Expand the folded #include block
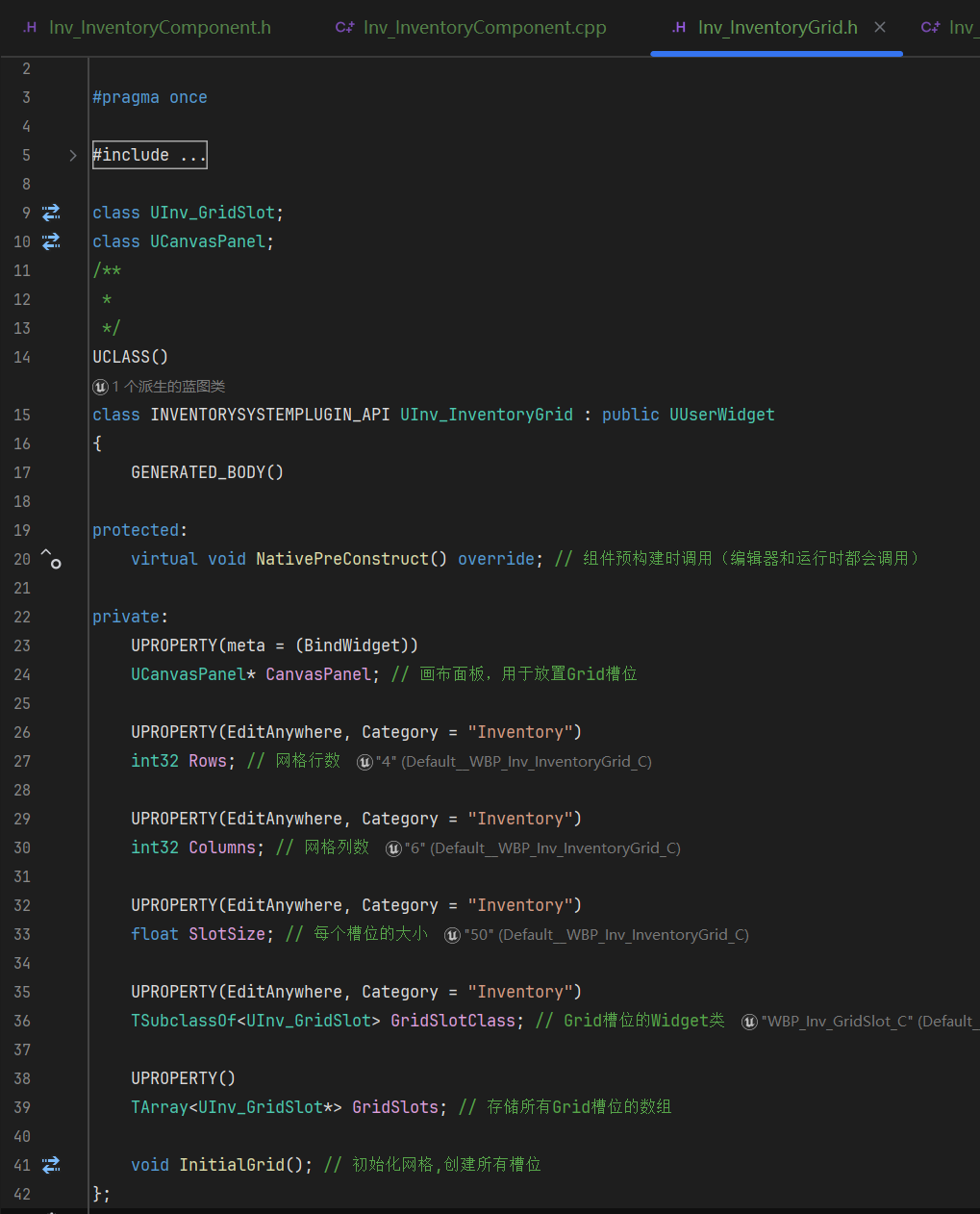The image size is (980, 1214). click(73, 155)
